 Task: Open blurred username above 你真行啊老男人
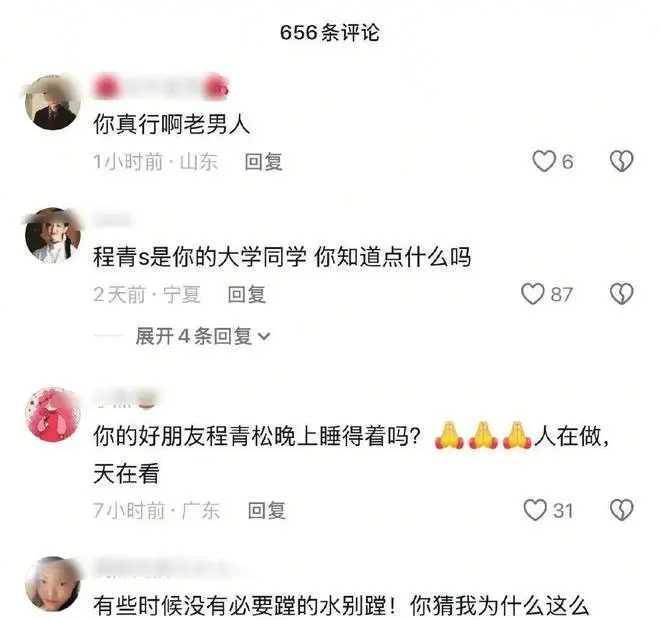pos(161,87)
